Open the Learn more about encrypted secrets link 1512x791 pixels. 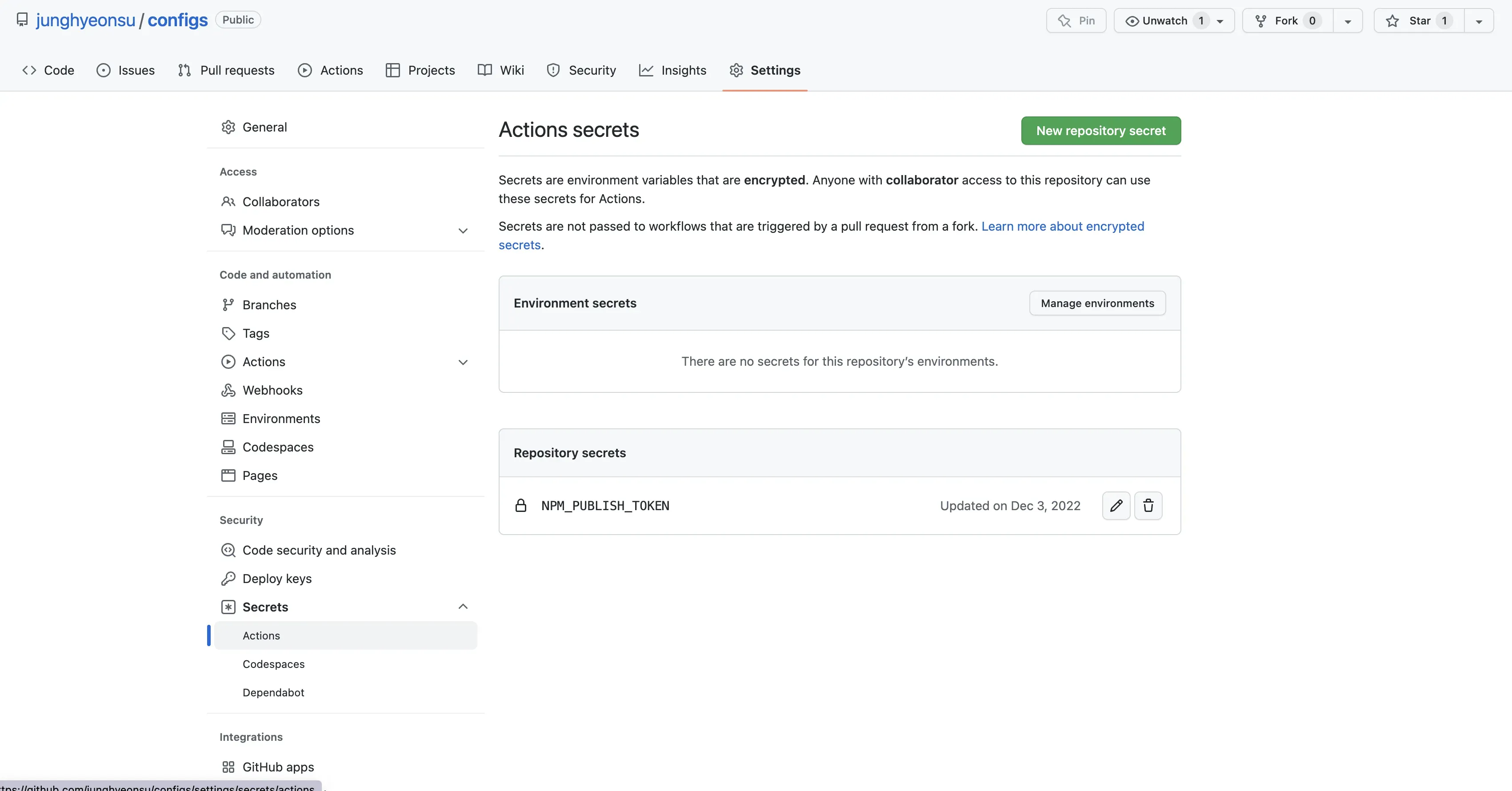point(1062,227)
